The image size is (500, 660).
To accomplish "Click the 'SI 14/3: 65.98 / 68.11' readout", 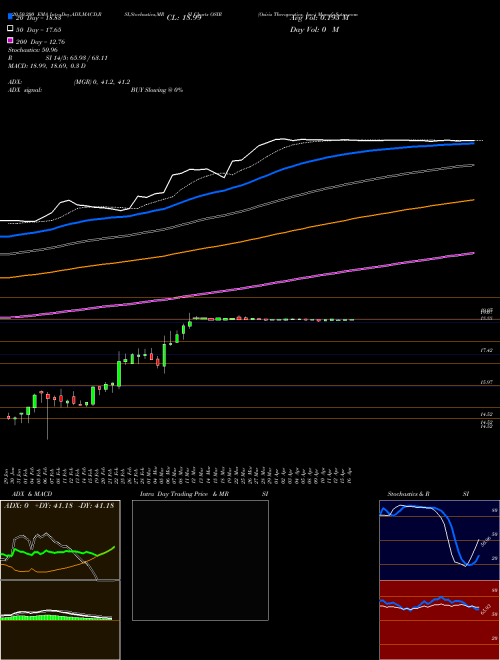I will click(79, 58).
